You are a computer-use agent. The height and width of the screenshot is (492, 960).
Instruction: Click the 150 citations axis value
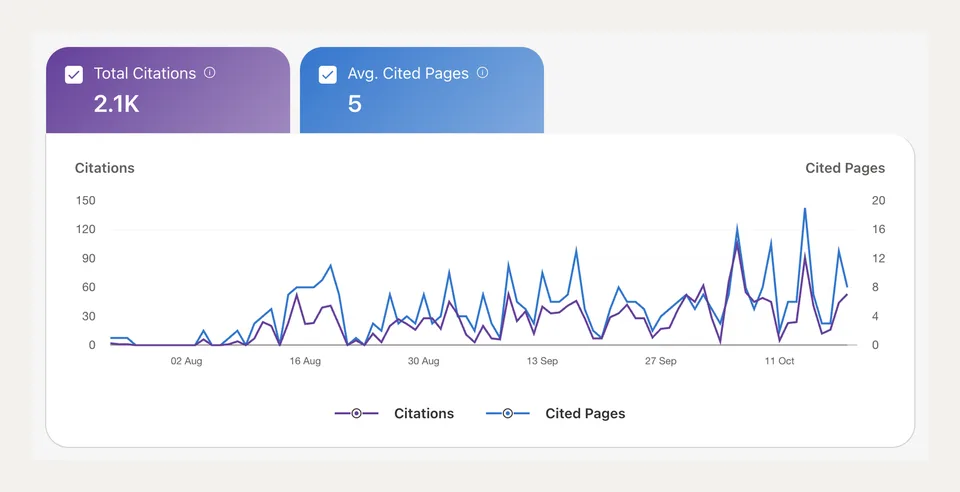pos(86,201)
